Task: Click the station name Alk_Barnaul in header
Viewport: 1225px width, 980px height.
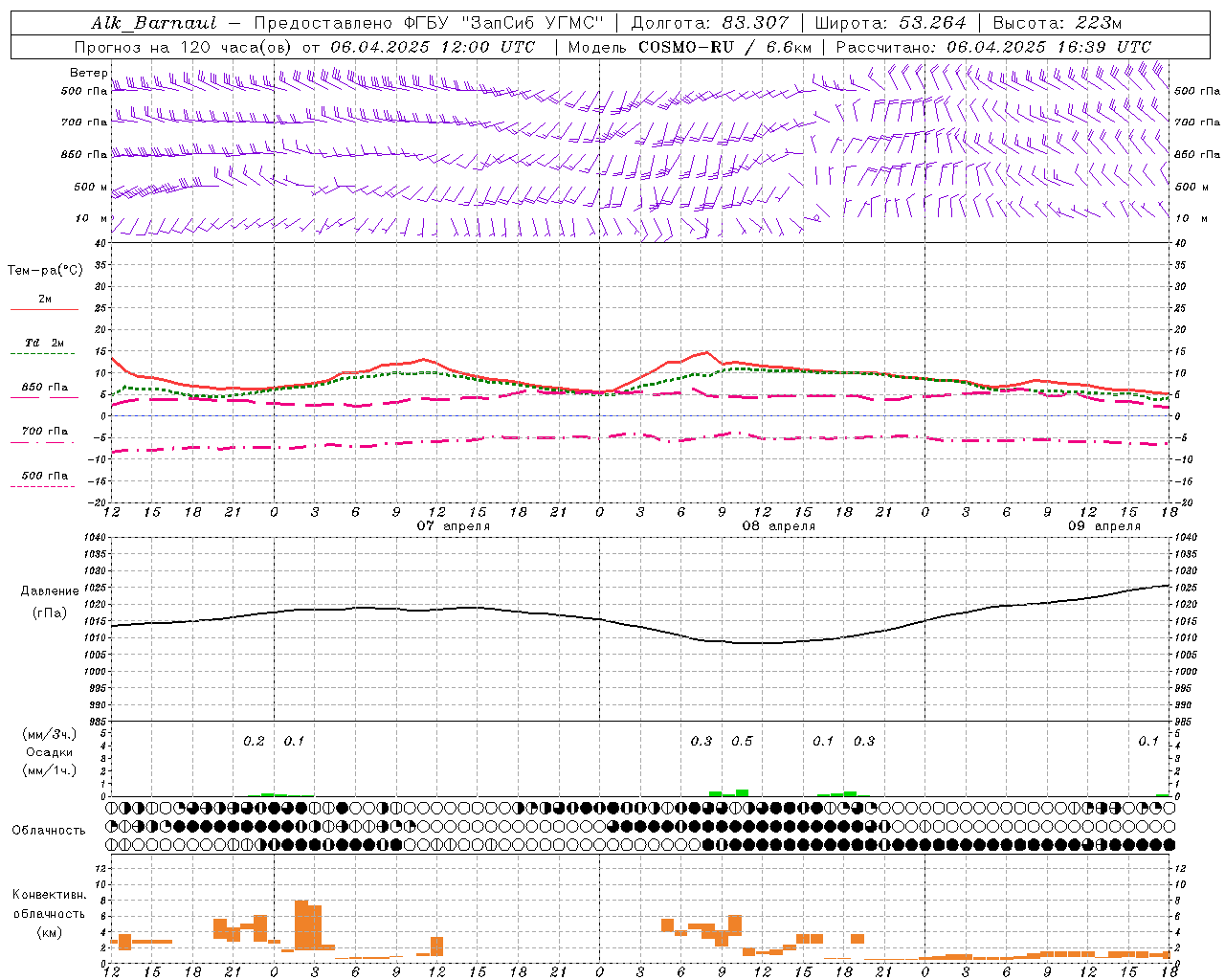Action: [153, 23]
